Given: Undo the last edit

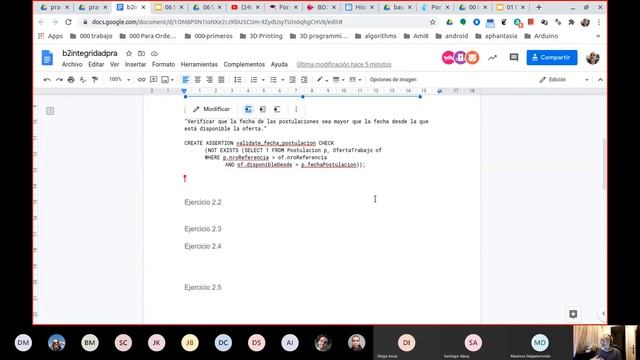Looking at the screenshot, I should (x=47, y=80).
